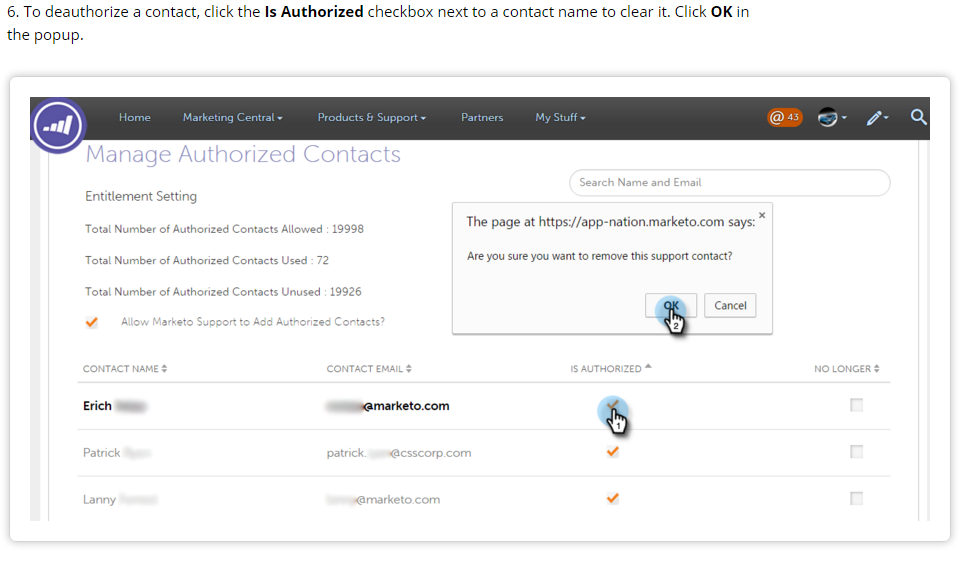Open the user avatar menu

pos(831,117)
